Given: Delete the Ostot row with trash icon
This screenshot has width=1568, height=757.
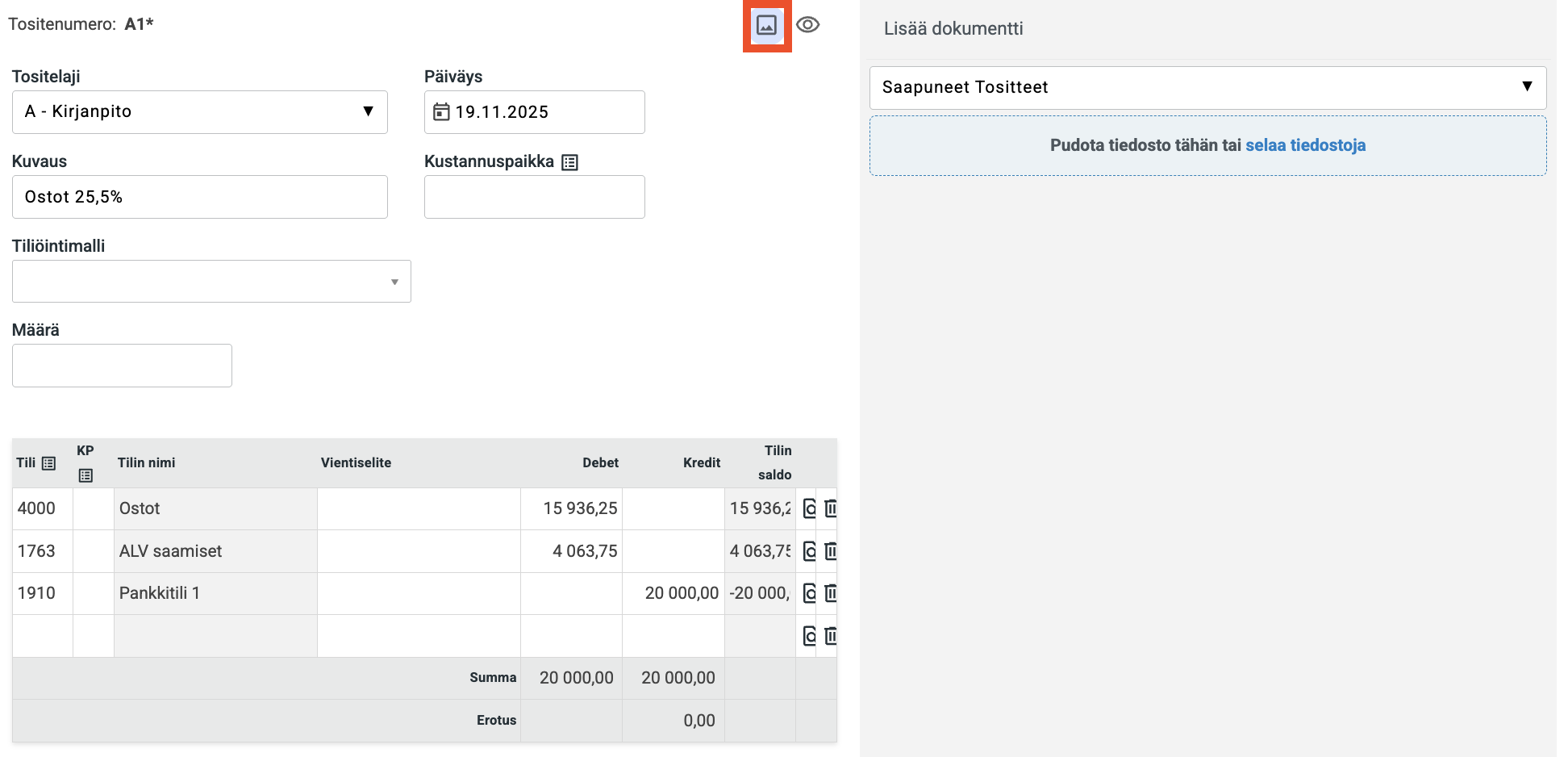Looking at the screenshot, I should pos(831,508).
